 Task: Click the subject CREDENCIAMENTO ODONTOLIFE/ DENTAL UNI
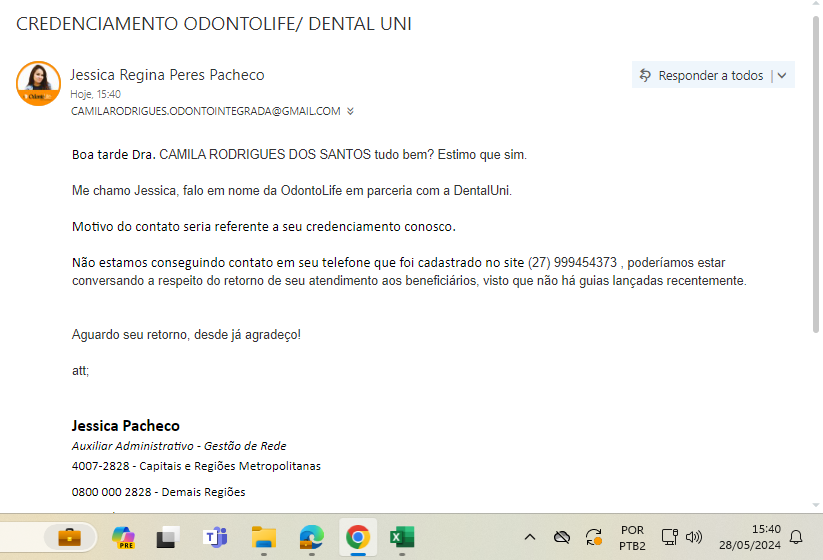214,24
